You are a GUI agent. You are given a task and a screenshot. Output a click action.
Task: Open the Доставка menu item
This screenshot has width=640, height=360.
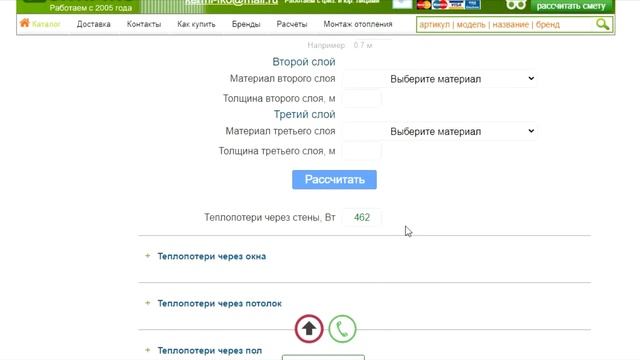click(93, 24)
